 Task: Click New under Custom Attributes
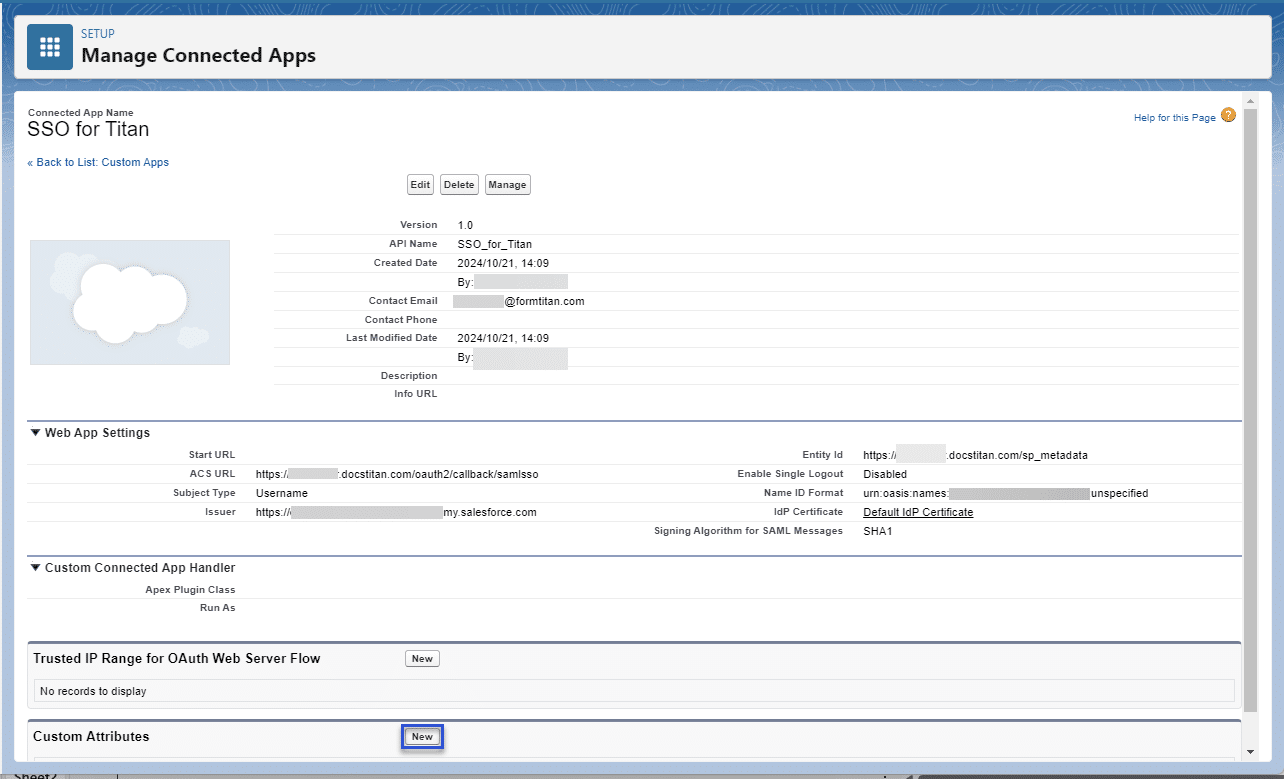(422, 736)
